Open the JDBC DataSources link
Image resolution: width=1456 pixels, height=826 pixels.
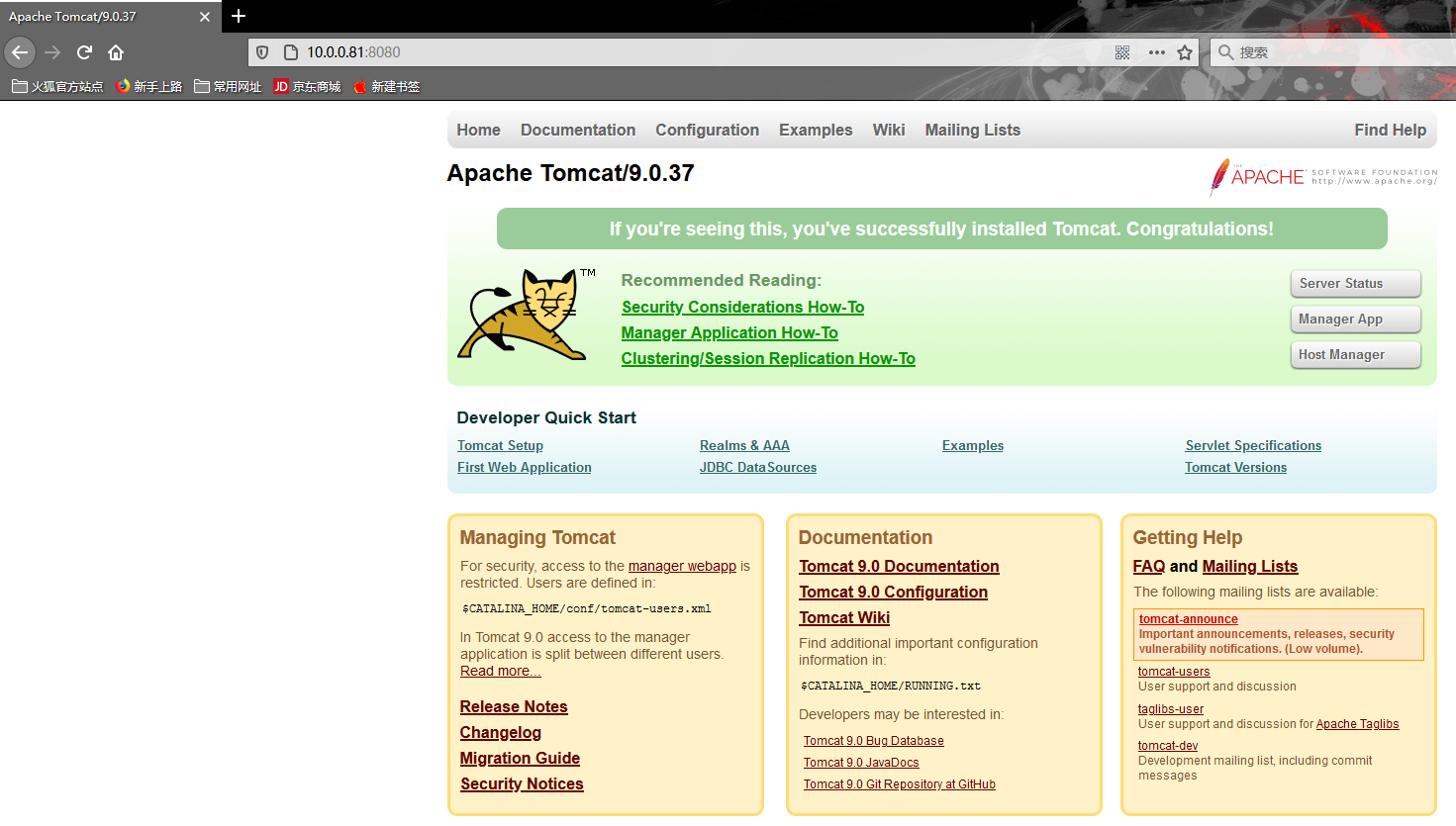[758, 467]
